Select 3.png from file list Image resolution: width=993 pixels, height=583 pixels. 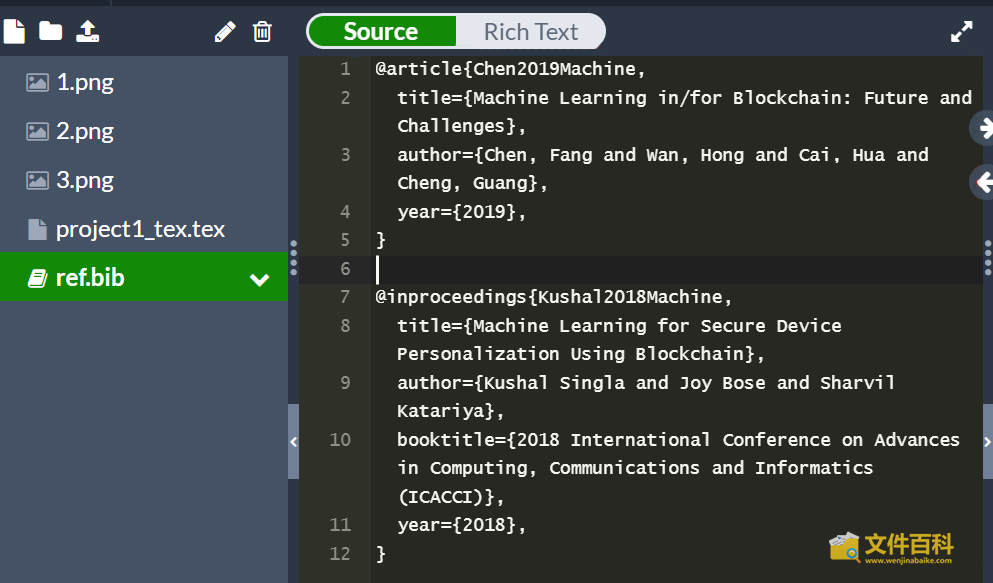[84, 181]
